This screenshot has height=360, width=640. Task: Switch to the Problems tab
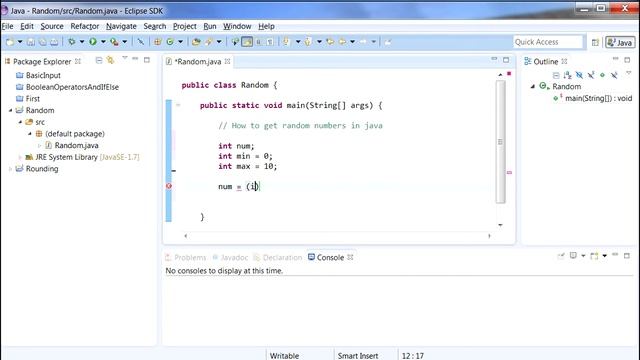186,257
